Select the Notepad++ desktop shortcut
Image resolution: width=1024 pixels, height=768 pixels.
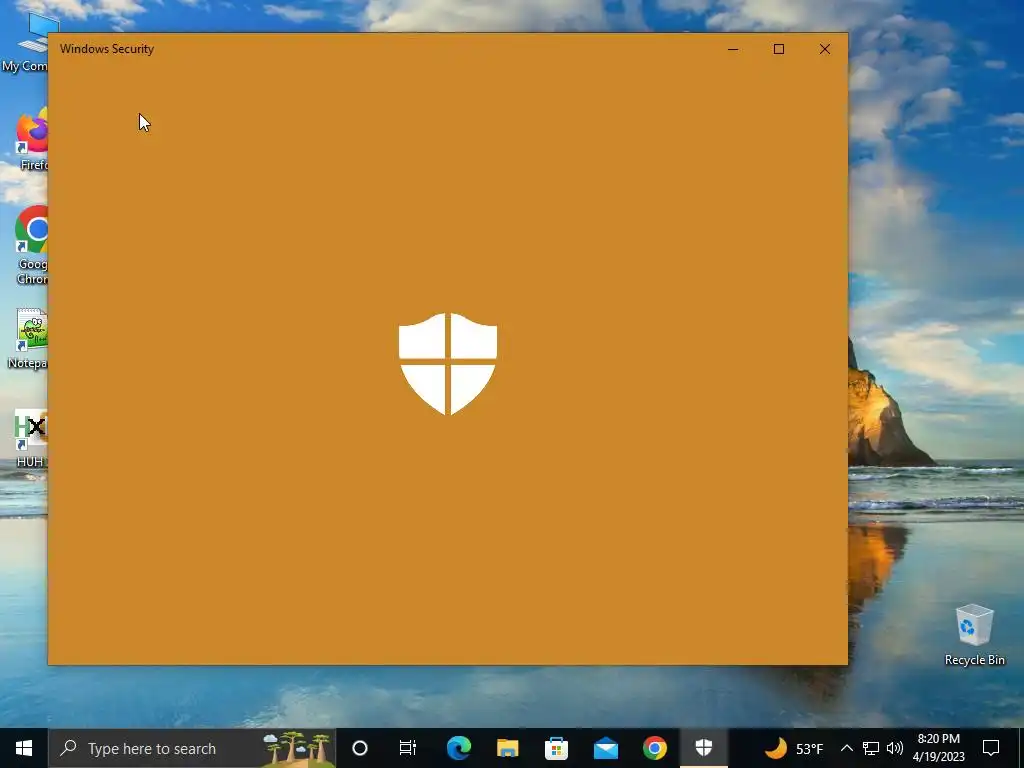(x=27, y=338)
